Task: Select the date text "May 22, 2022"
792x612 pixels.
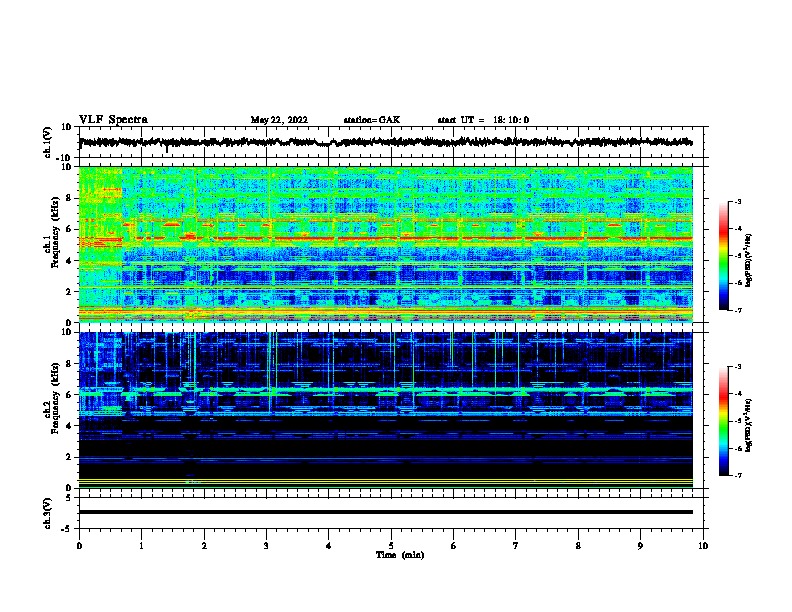Action: (x=279, y=120)
